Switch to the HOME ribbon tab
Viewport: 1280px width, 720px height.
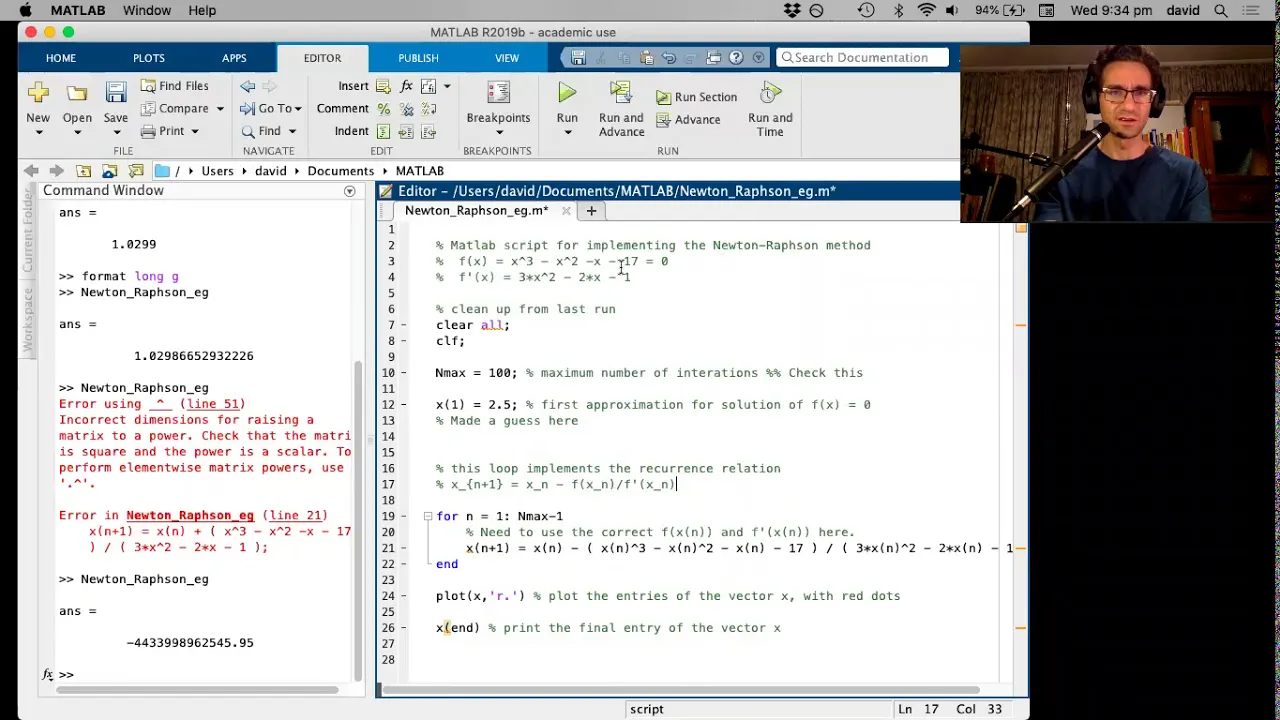click(x=60, y=58)
